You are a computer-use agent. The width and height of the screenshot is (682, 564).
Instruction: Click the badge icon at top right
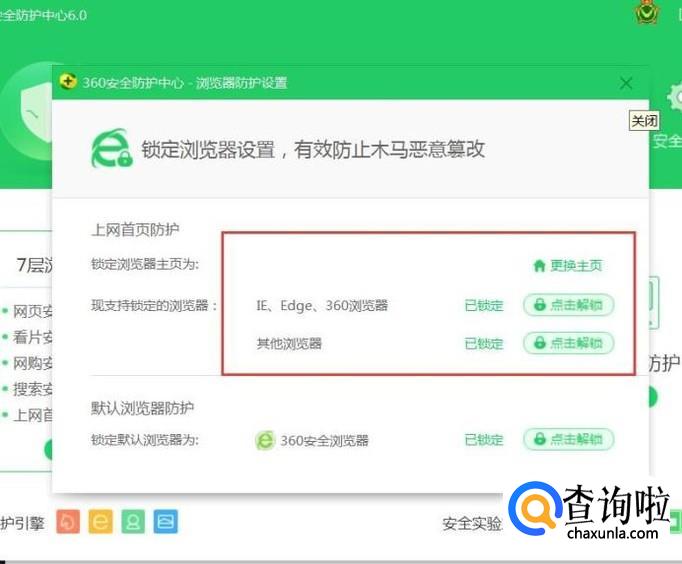click(x=647, y=12)
